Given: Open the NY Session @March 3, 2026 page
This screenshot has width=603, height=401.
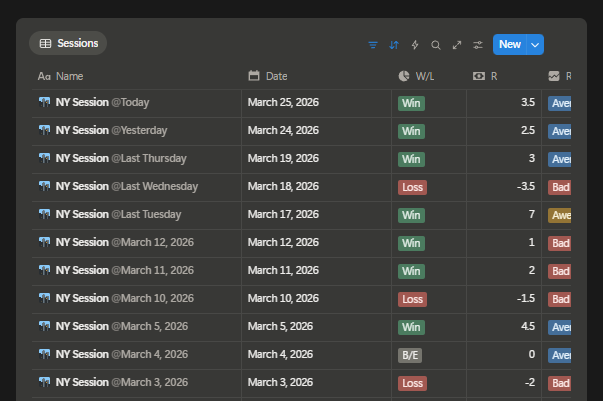Looking at the screenshot, I should (x=122, y=382).
